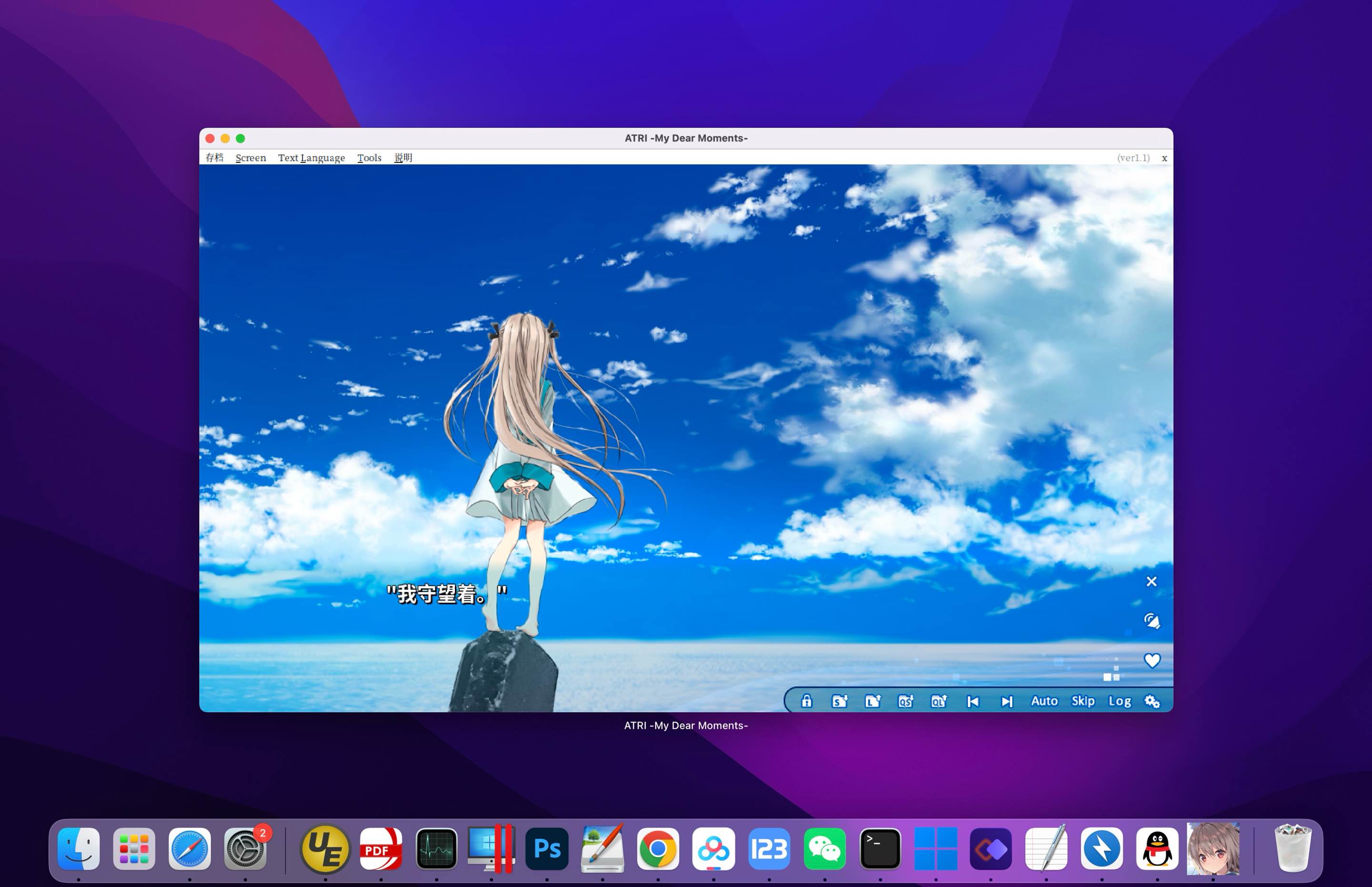Open the paintbrush image editor in Dock
This screenshot has width=1372, height=887.
click(x=603, y=848)
